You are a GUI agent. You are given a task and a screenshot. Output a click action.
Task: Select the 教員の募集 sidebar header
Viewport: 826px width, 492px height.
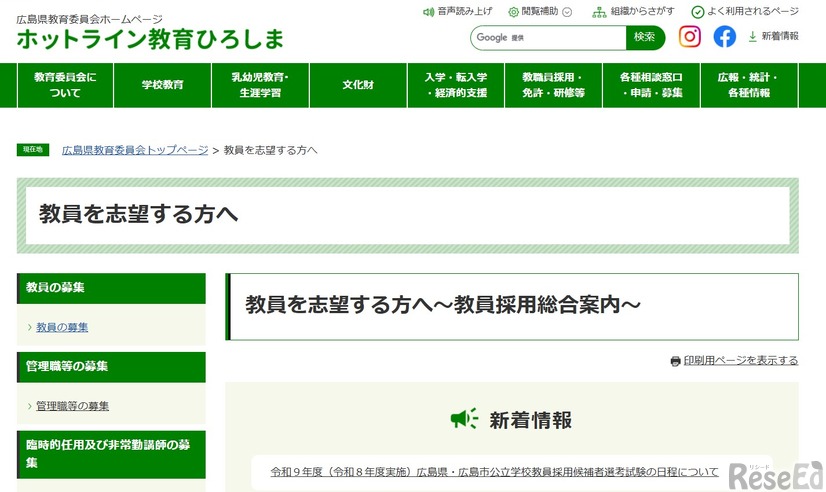(x=111, y=288)
